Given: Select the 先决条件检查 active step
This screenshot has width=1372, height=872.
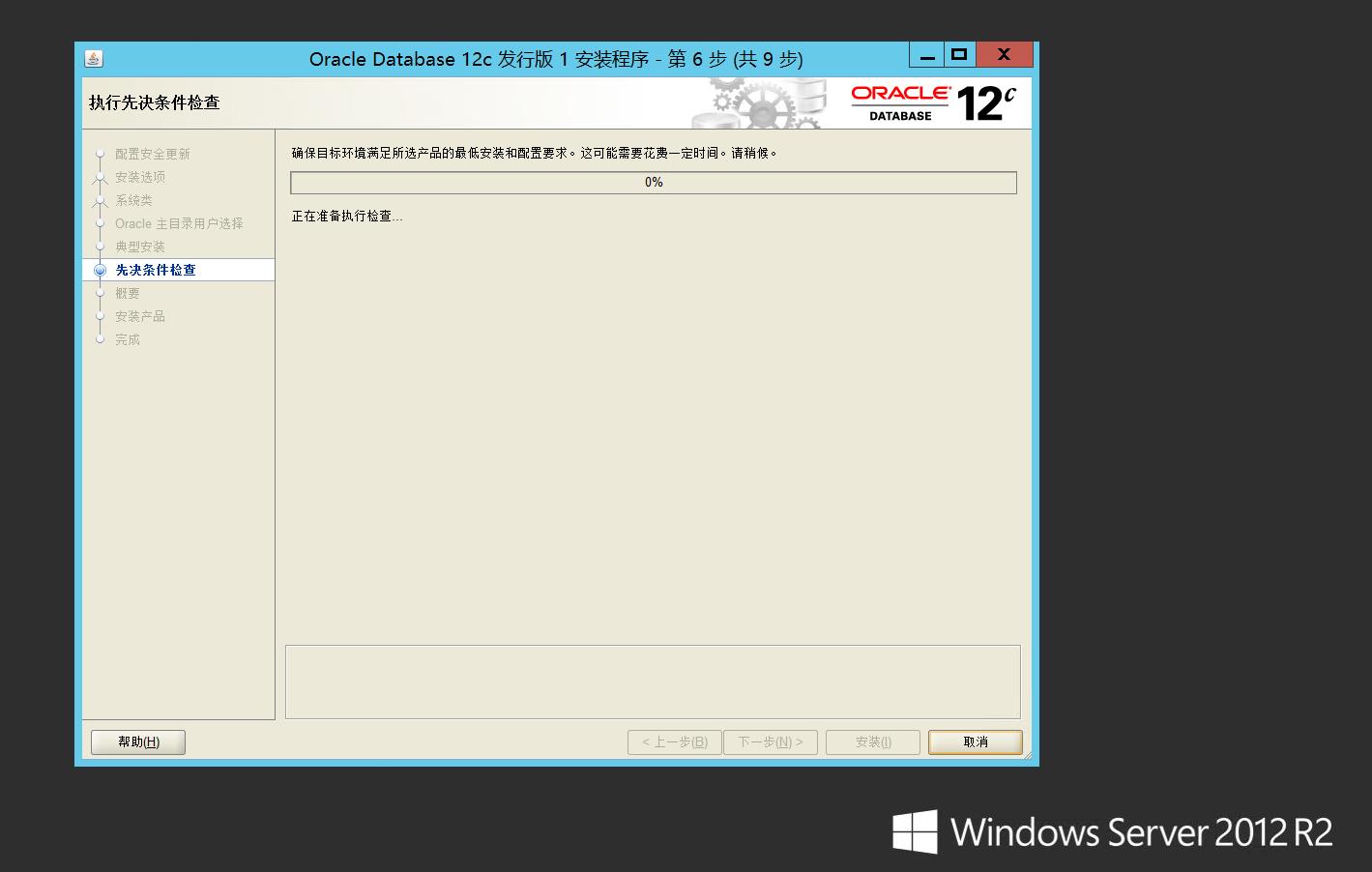Looking at the screenshot, I should click(x=156, y=270).
